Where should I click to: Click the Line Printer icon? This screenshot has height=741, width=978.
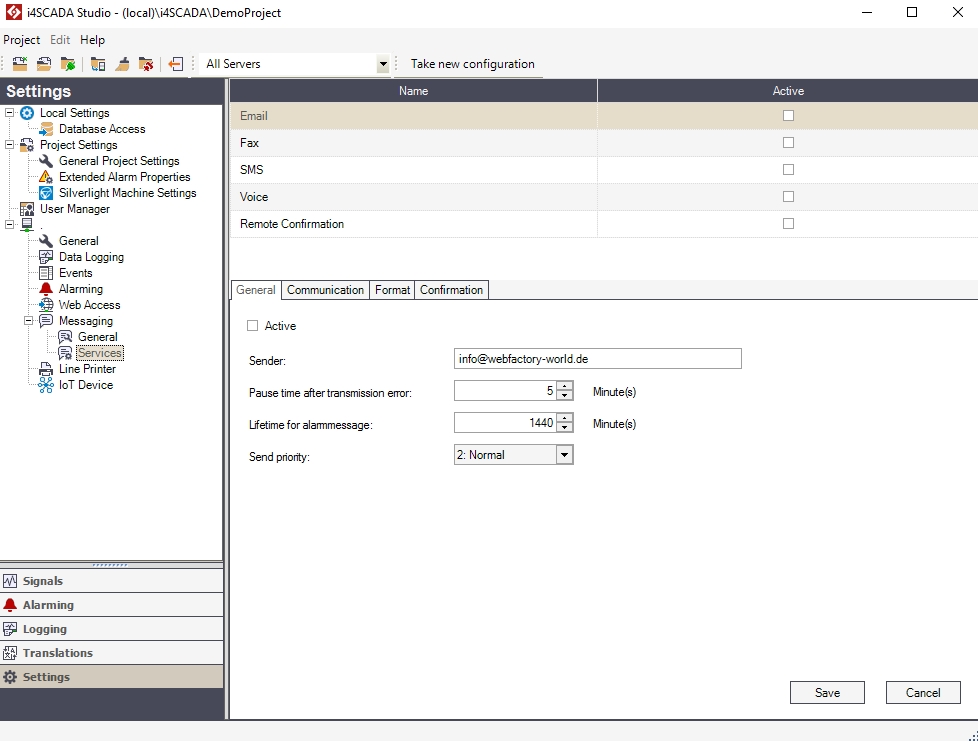[46, 369]
